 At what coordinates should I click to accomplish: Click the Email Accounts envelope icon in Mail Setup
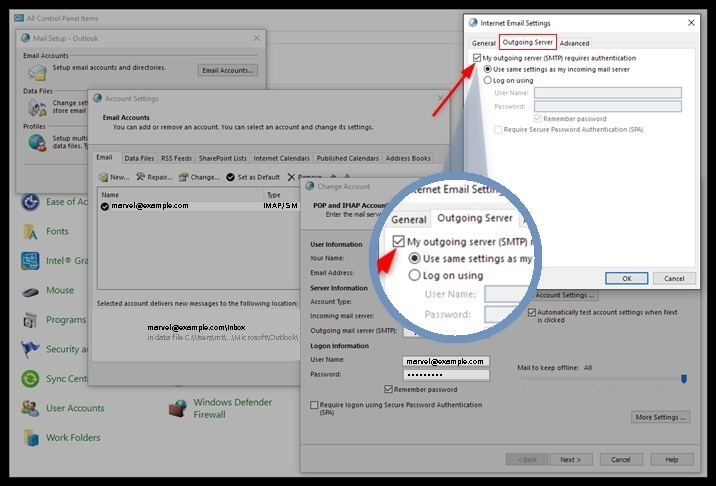37,72
